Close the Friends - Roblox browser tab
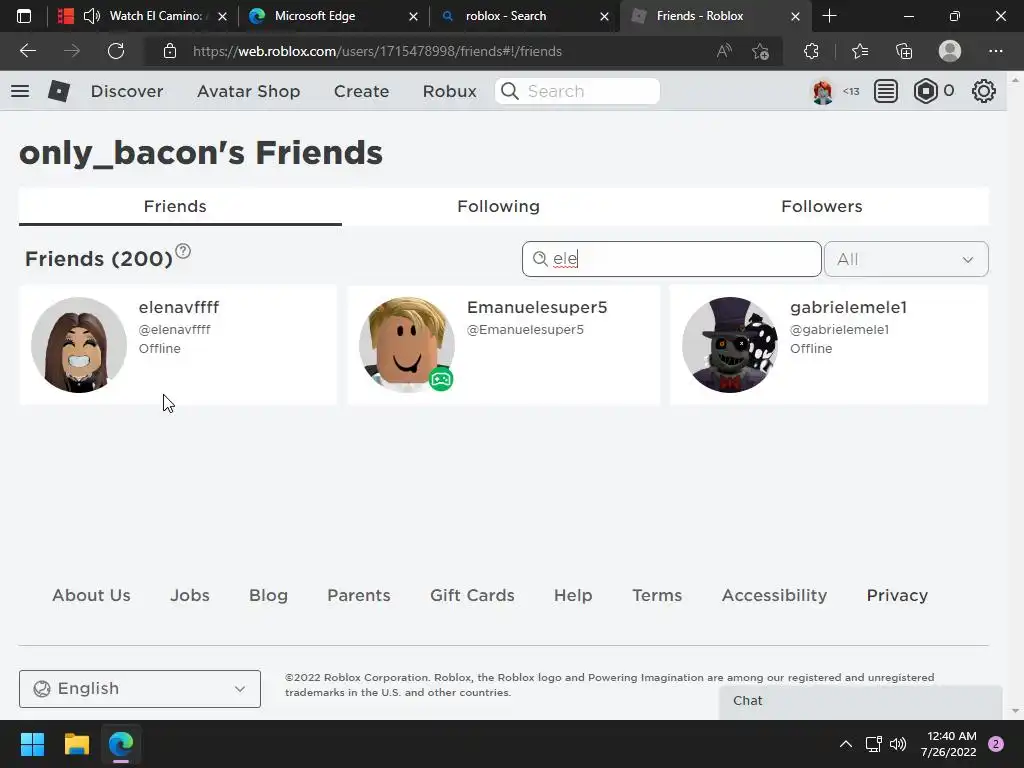Screen dimensions: 1024x768 [x=795, y=16]
